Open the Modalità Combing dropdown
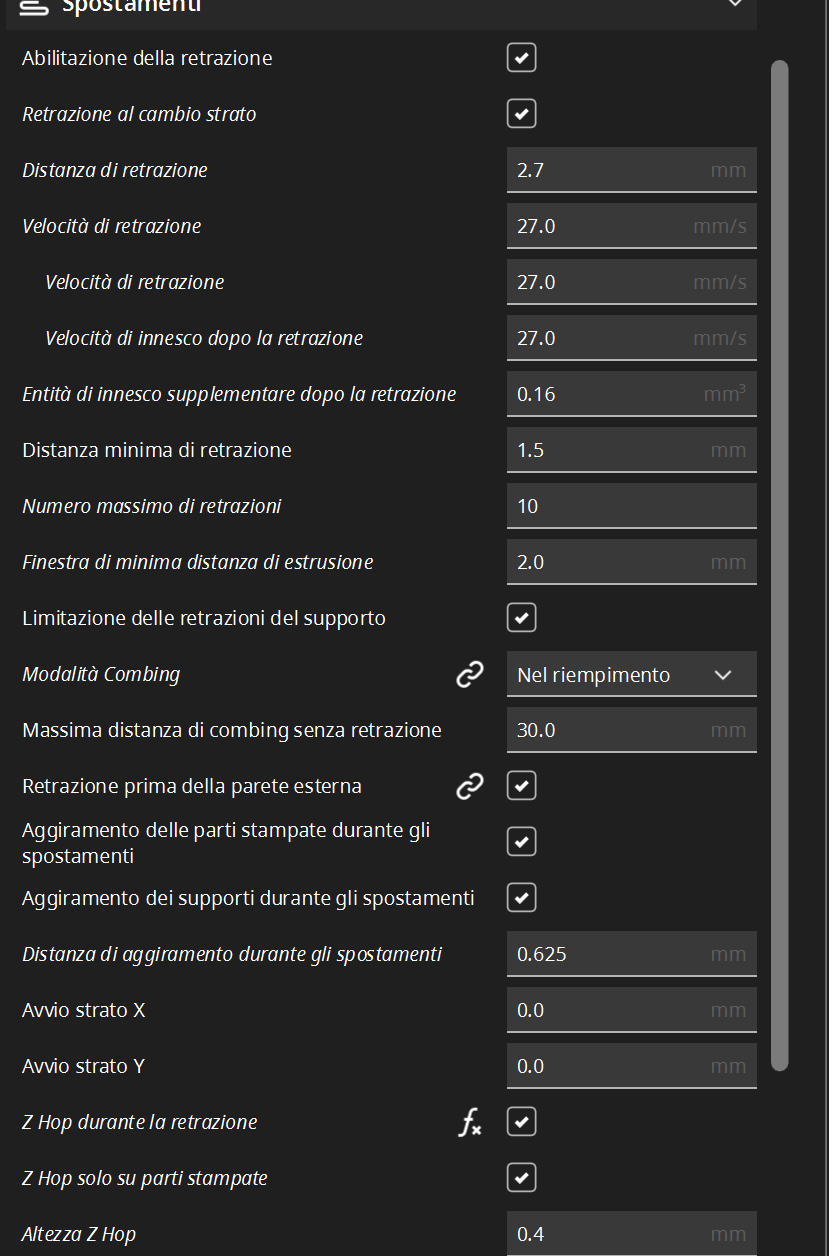The height and width of the screenshot is (1256, 829). point(632,675)
